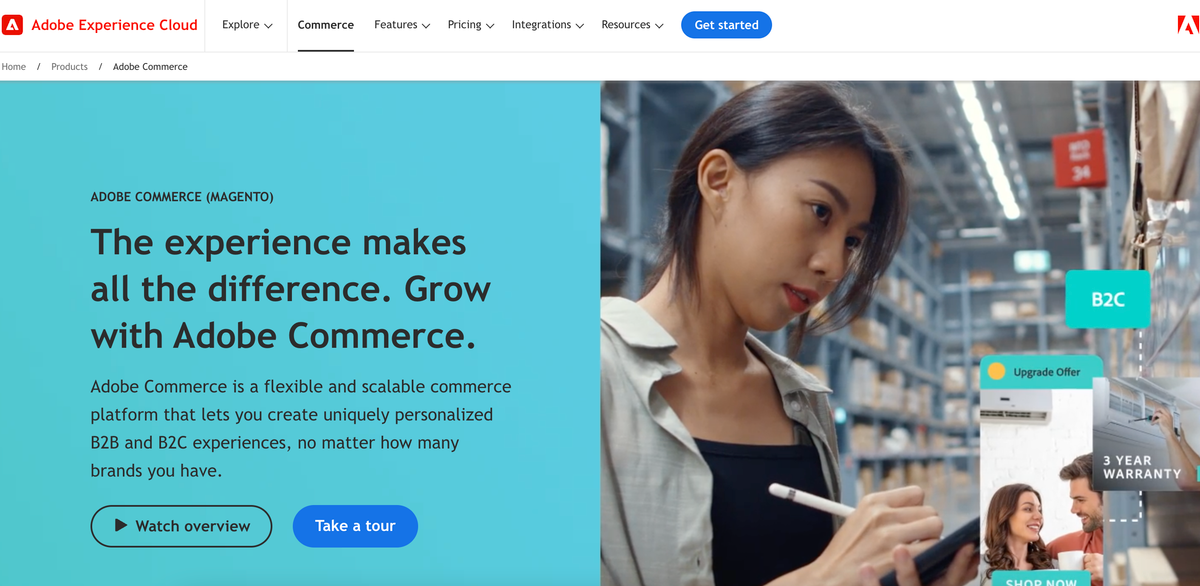The image size is (1200, 586).
Task: Select the Commerce tab
Action: pos(326,25)
